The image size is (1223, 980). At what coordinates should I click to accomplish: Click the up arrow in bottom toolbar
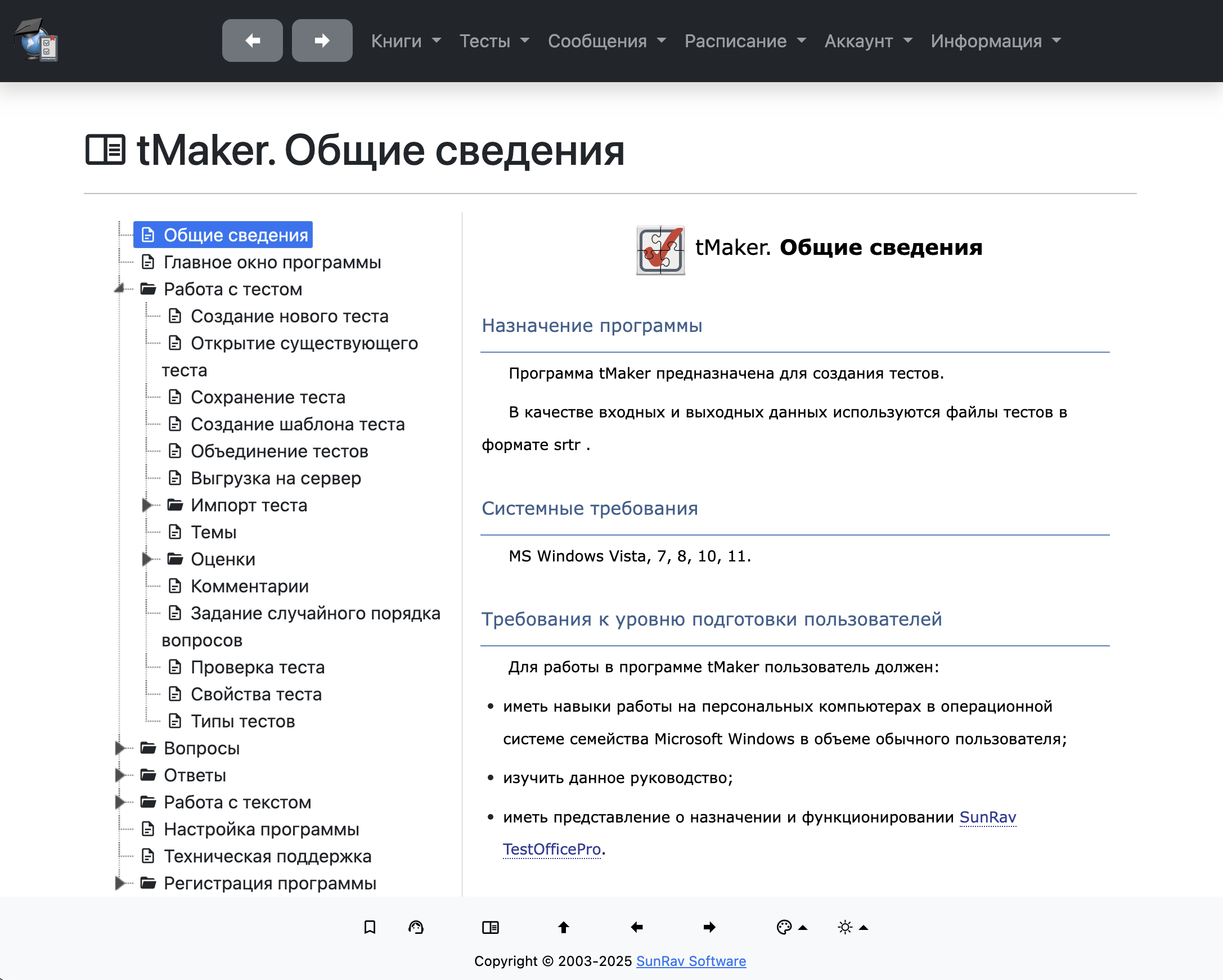click(563, 927)
